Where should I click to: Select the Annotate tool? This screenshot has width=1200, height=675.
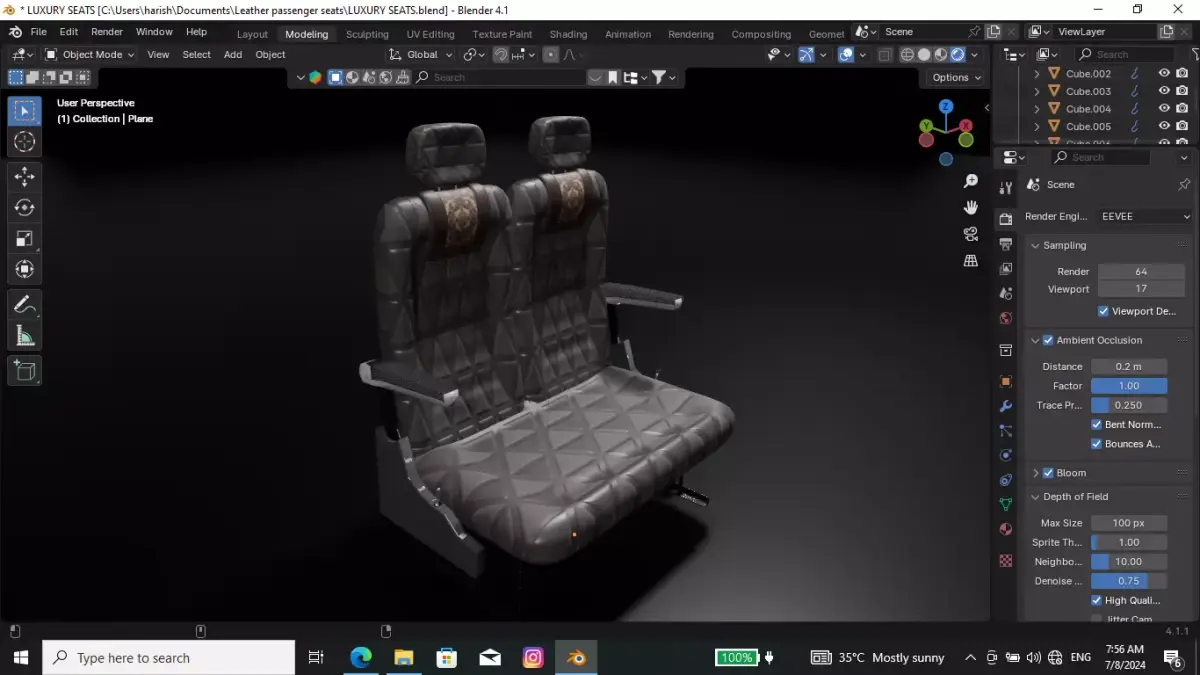point(25,304)
